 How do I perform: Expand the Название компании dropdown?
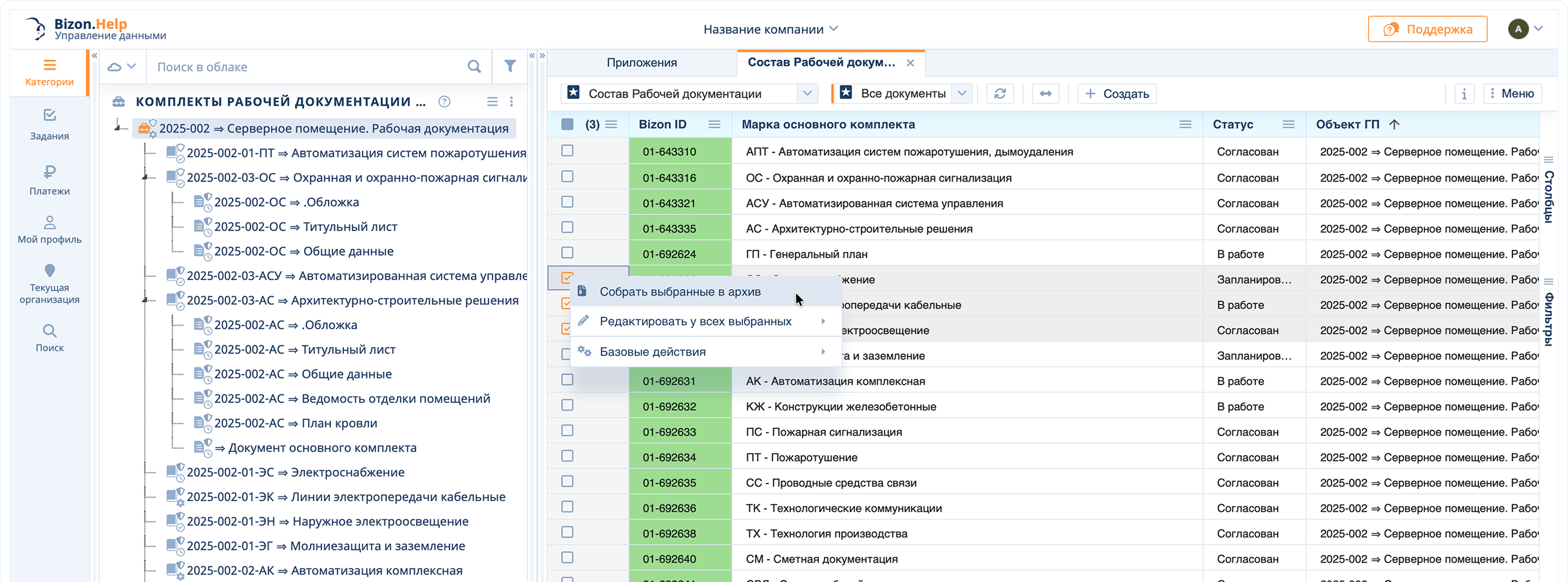click(x=834, y=28)
